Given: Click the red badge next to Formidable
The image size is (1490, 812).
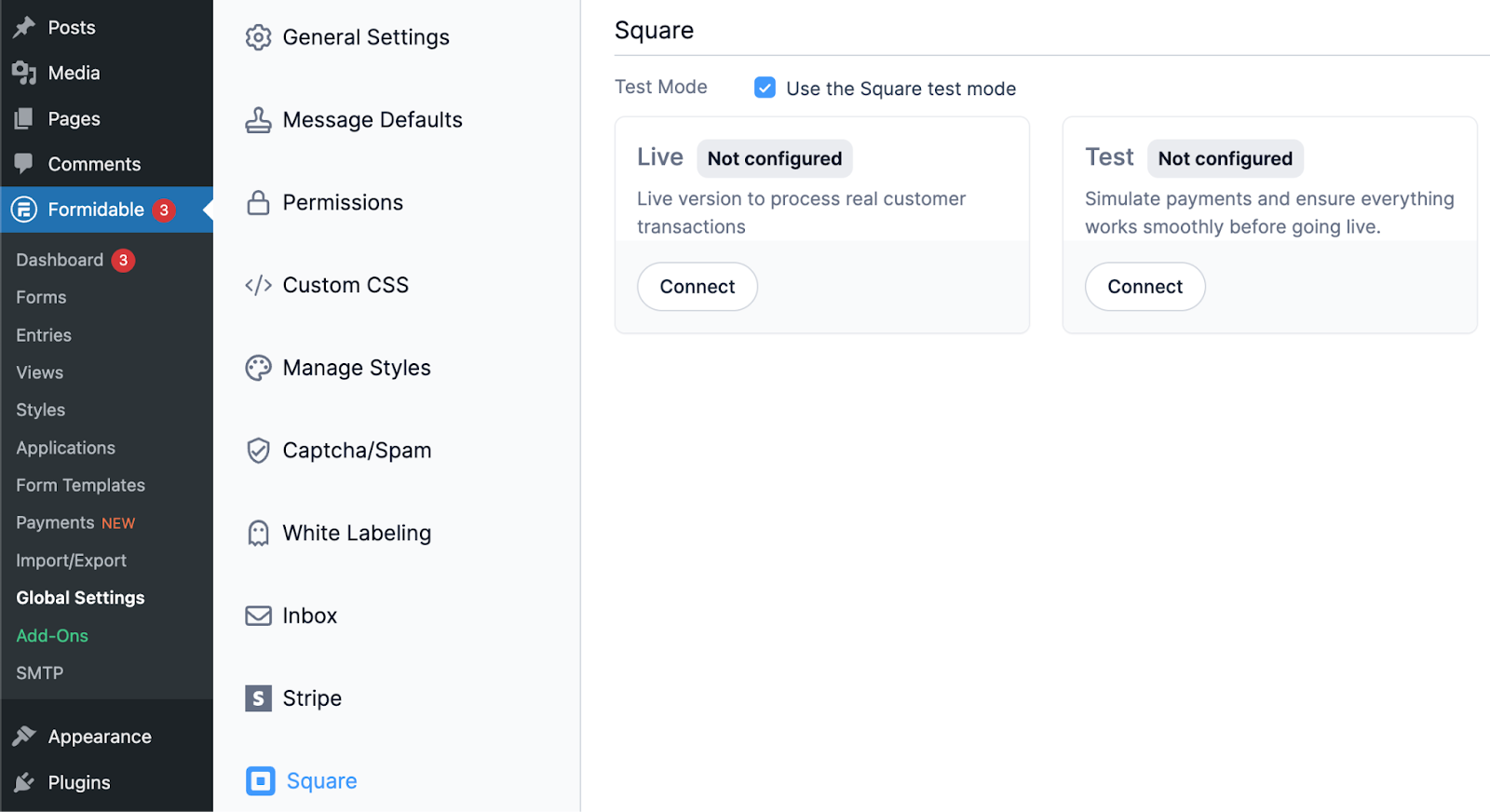Looking at the screenshot, I should click(164, 210).
